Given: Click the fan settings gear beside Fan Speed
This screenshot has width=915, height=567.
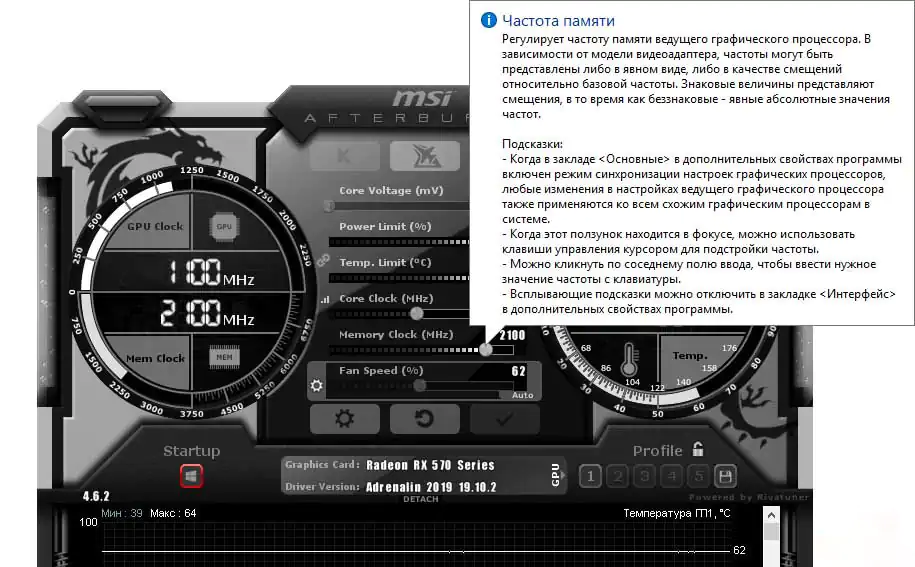Looking at the screenshot, I should pyautogui.click(x=317, y=385).
